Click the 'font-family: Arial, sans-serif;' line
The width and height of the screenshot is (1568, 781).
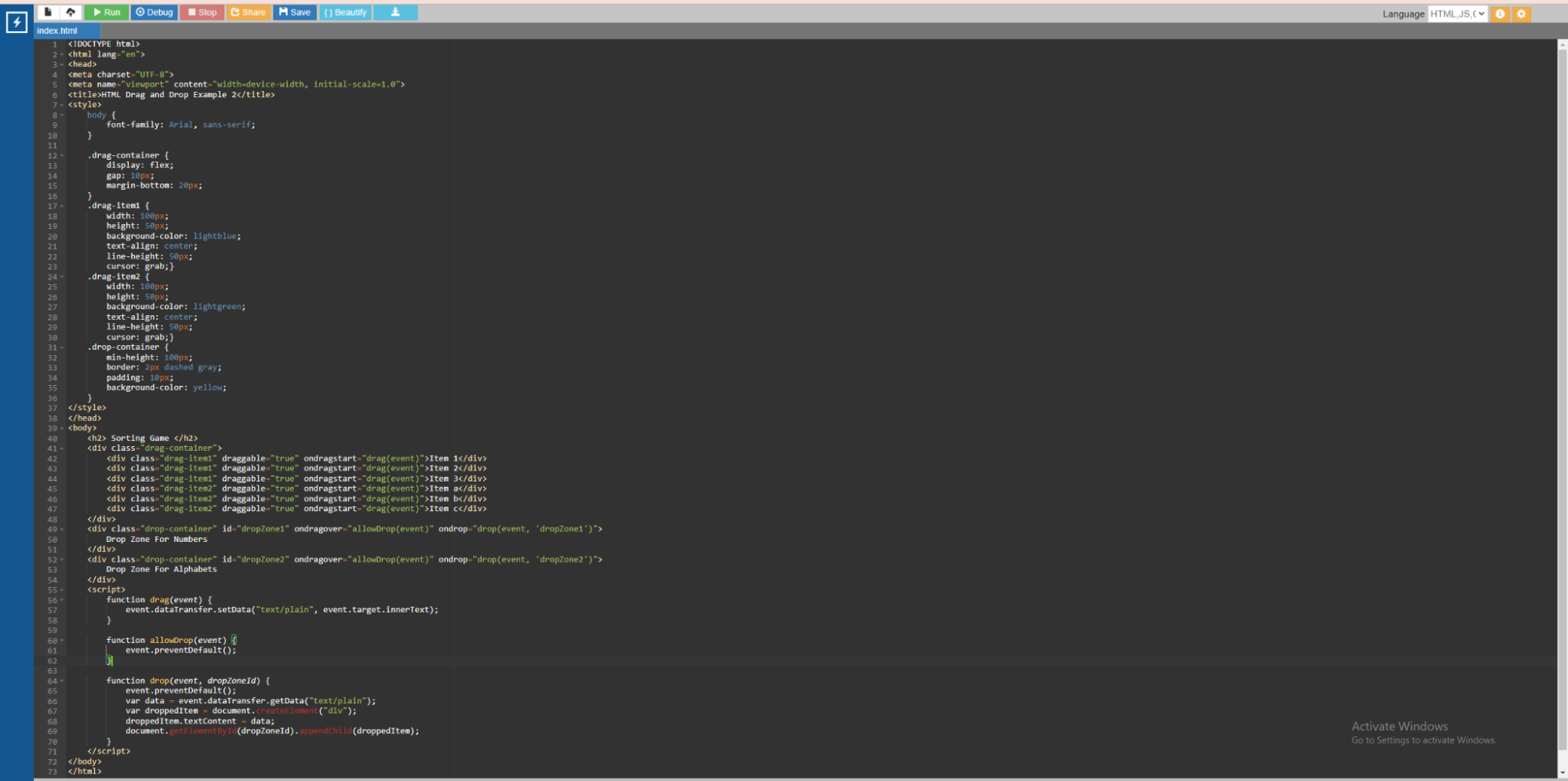tap(180, 125)
